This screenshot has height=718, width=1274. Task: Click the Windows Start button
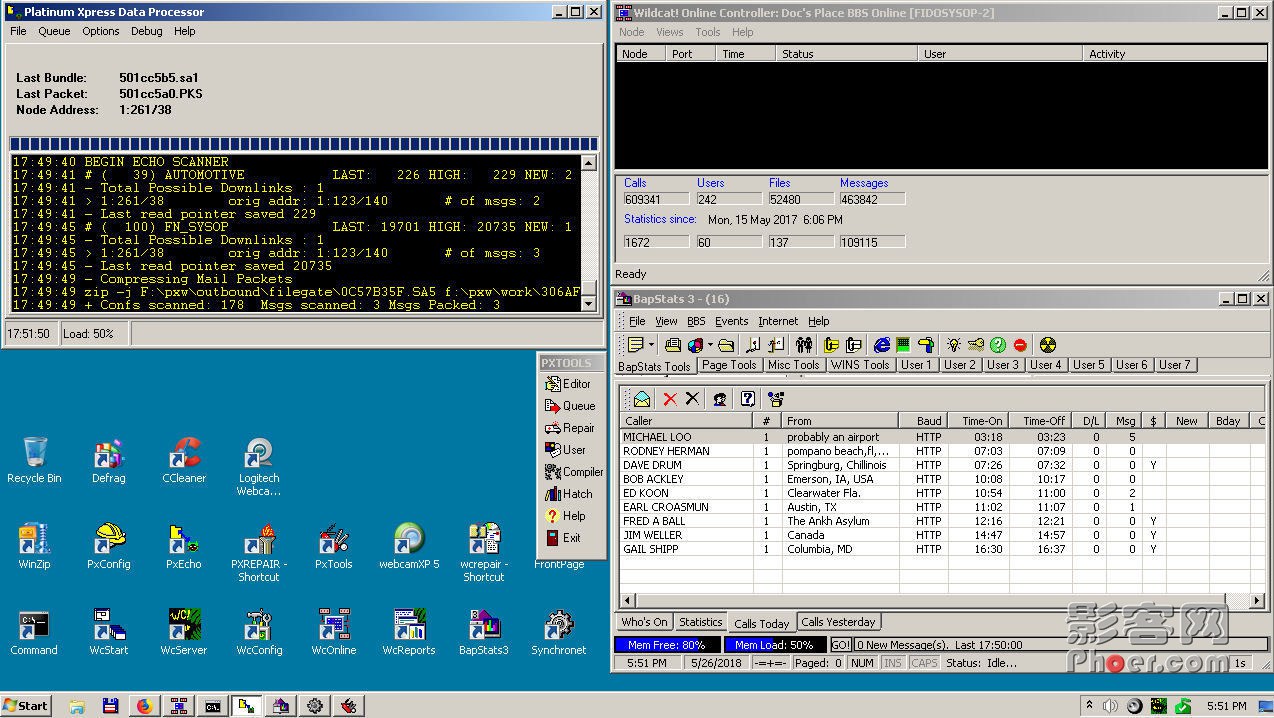coord(26,705)
